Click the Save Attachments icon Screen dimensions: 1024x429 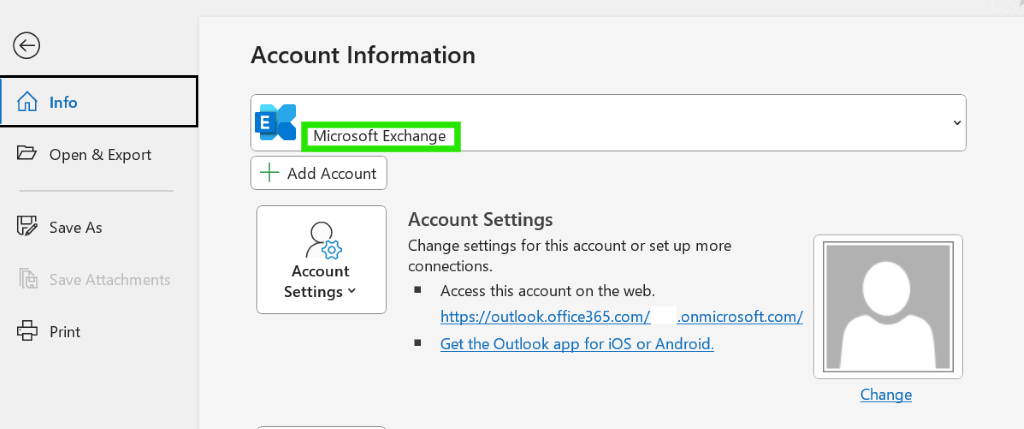point(28,279)
